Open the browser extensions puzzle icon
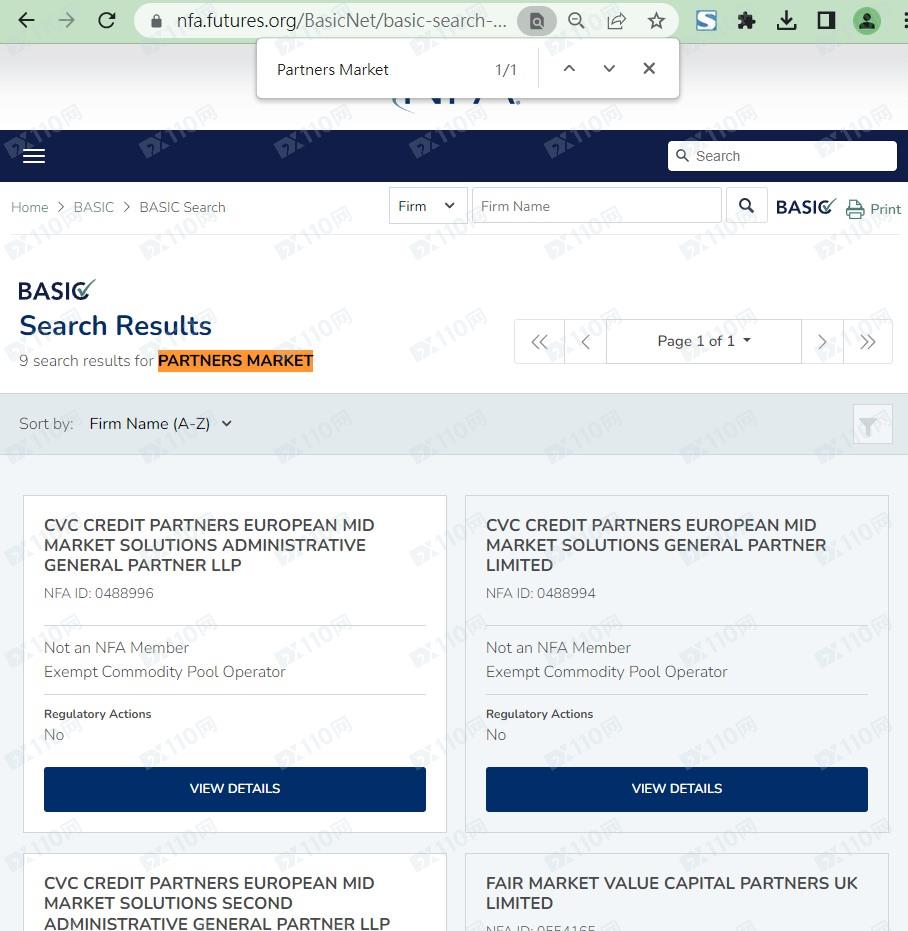 [746, 21]
